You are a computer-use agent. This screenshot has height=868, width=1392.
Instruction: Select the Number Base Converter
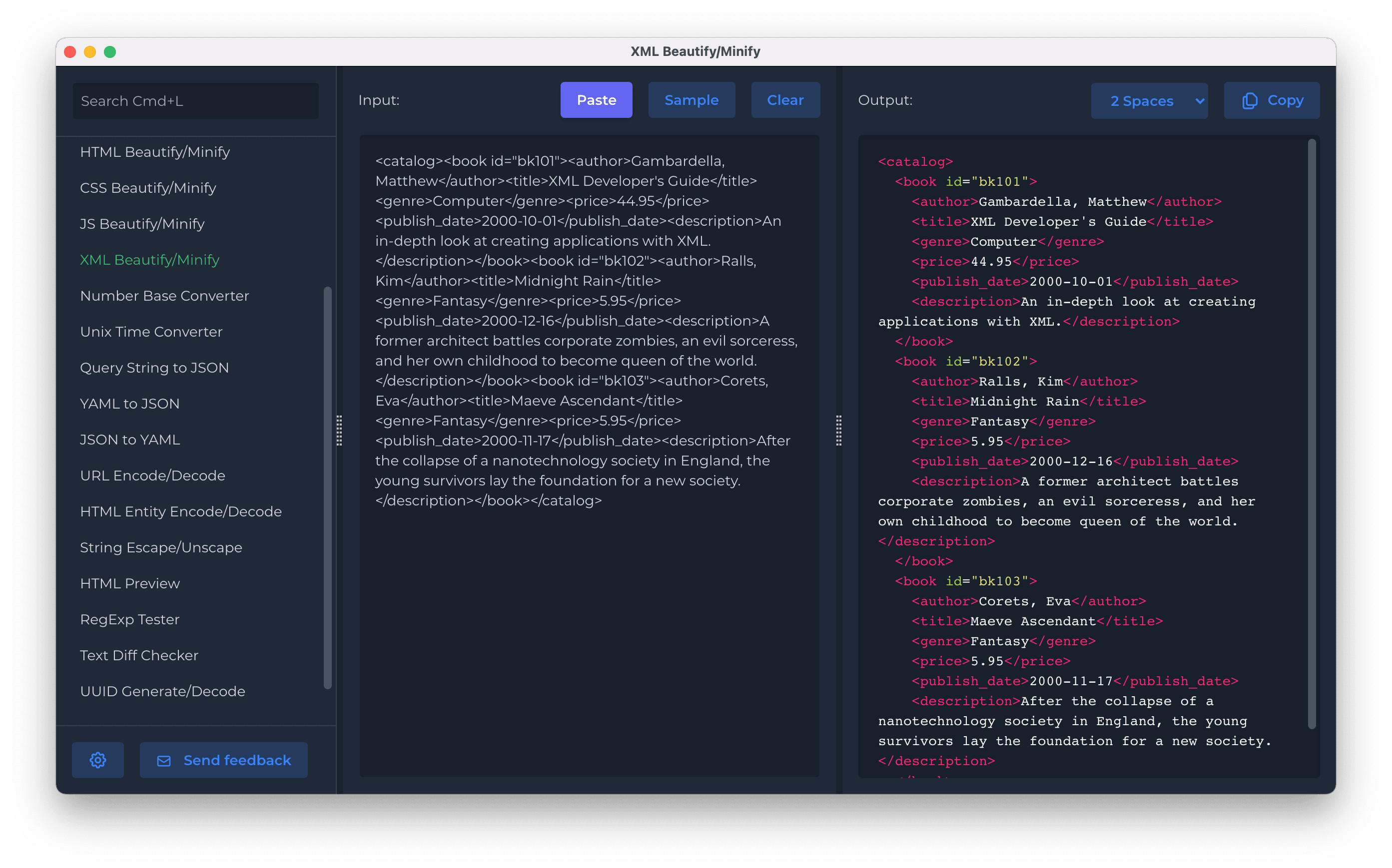coord(164,296)
